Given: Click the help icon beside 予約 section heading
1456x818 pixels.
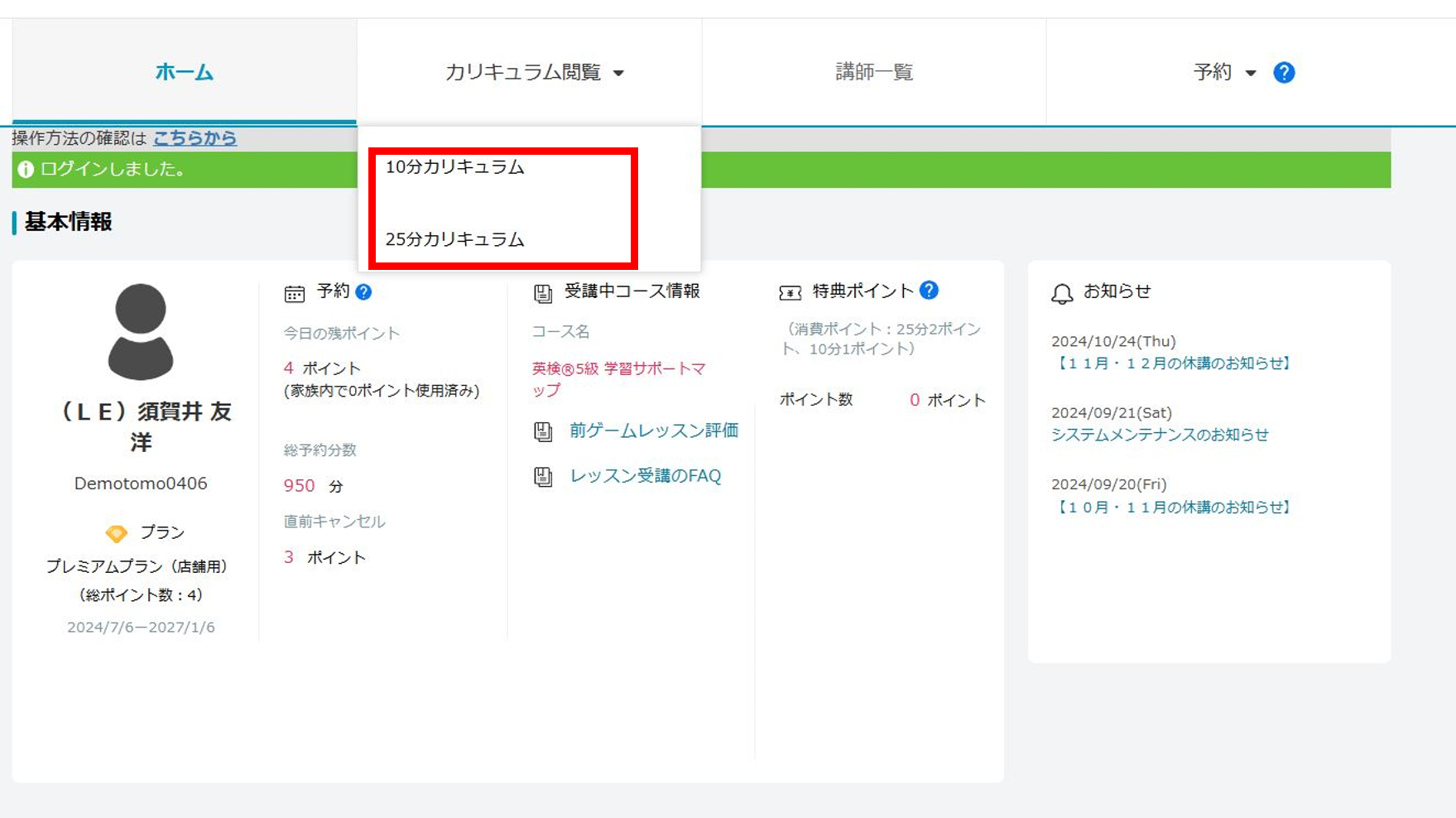Looking at the screenshot, I should click(x=363, y=291).
